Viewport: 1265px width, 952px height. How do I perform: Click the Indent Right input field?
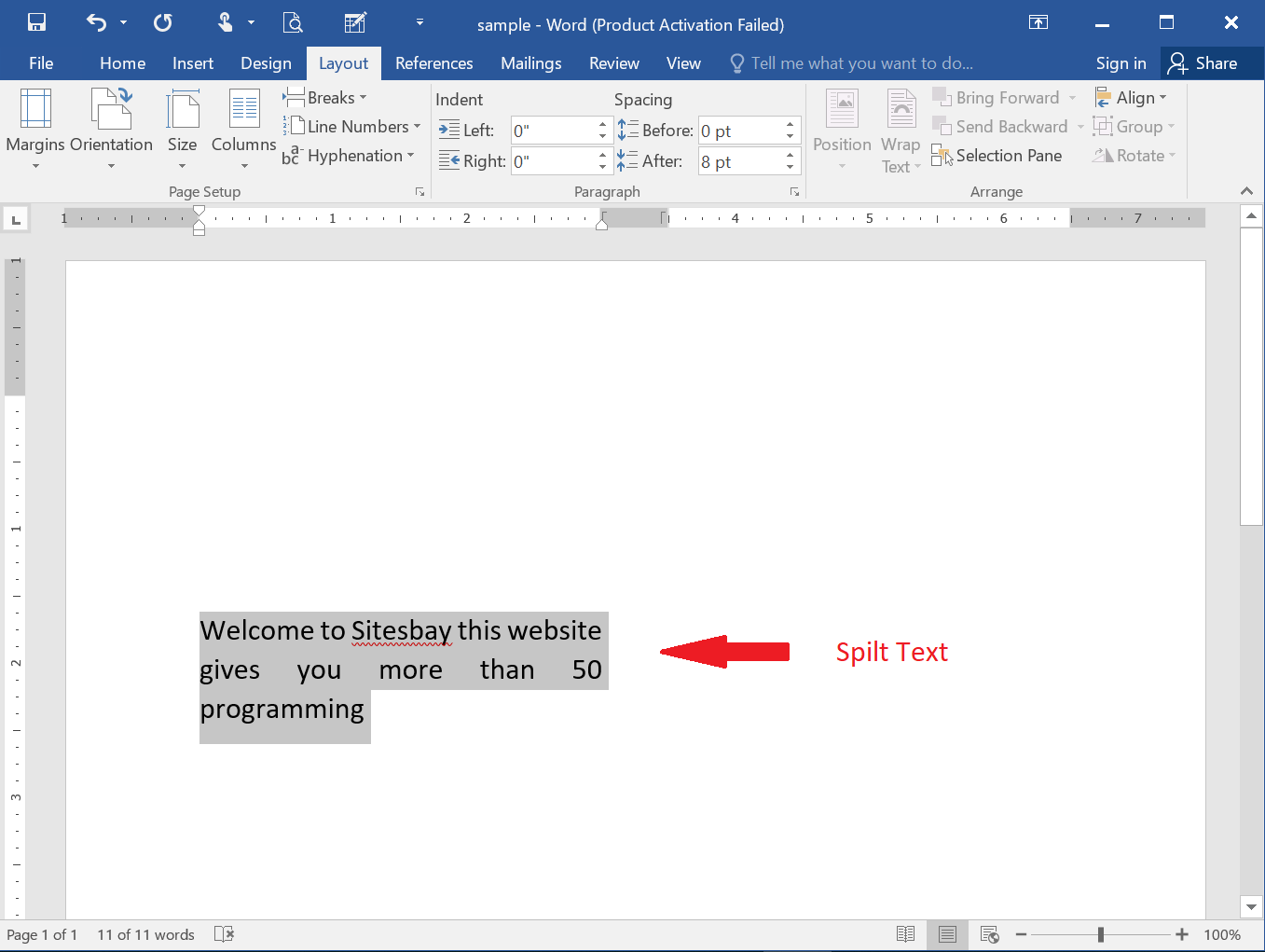[x=552, y=161]
